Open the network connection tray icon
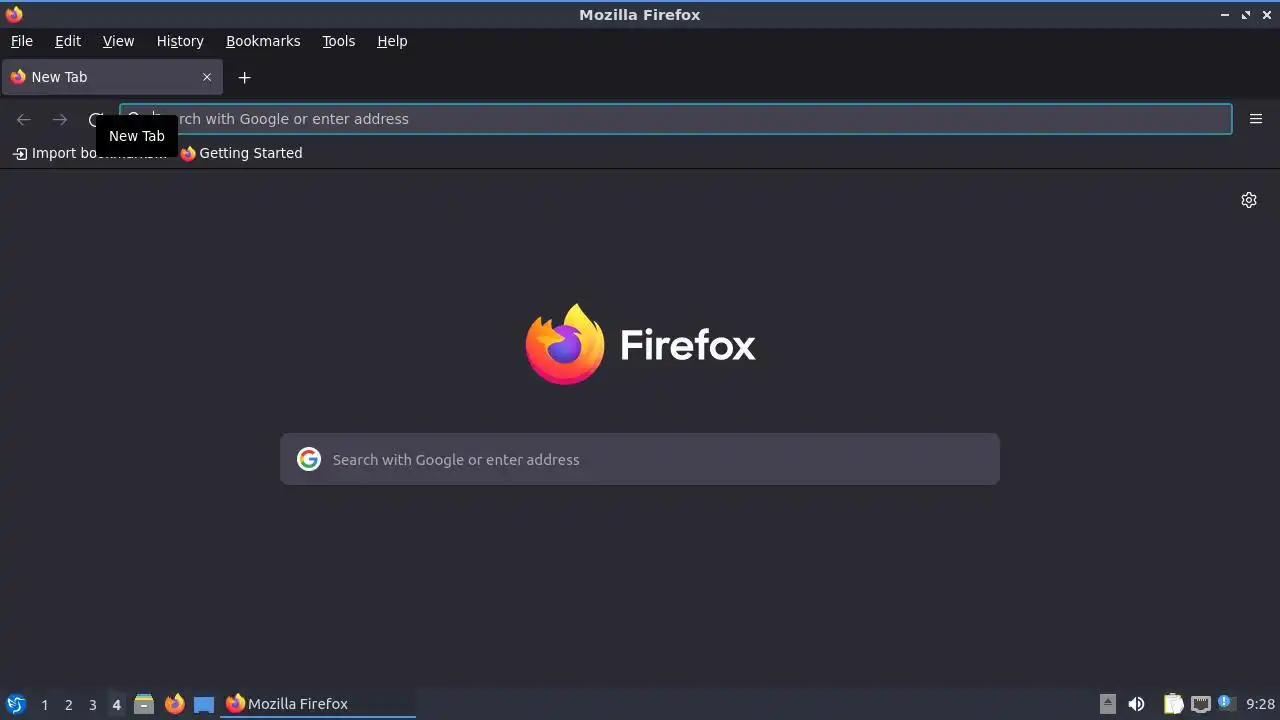Image resolution: width=1280 pixels, height=720 pixels. 1200,704
